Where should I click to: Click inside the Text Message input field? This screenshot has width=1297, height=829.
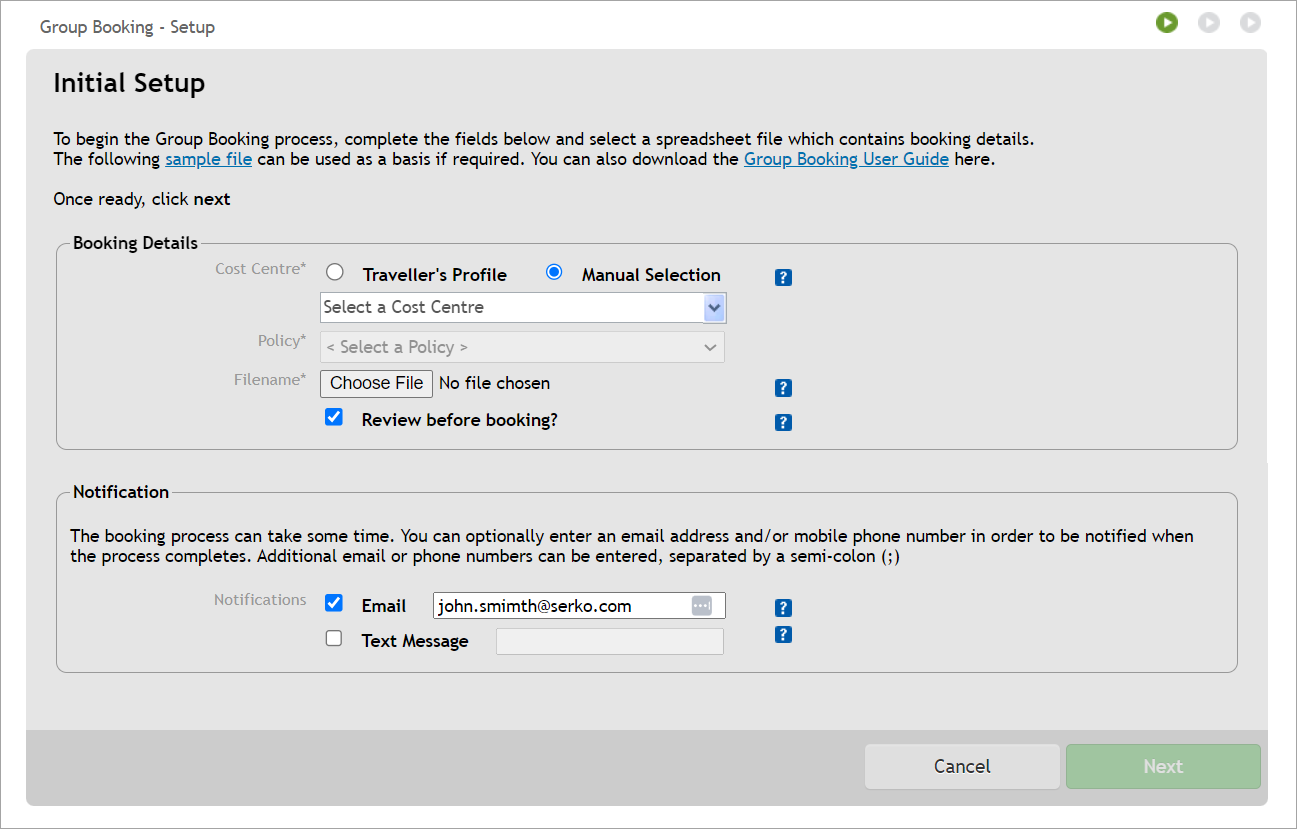[610, 640]
